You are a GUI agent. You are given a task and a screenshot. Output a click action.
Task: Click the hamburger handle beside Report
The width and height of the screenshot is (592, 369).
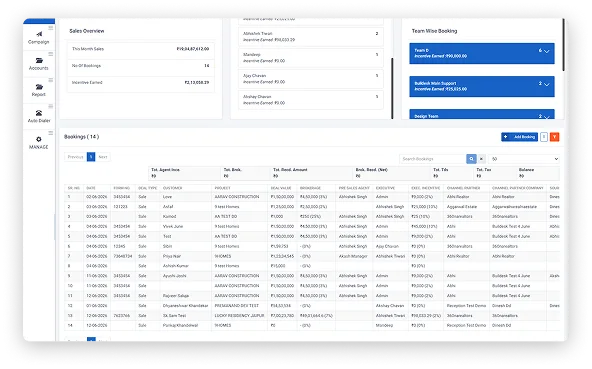click(x=51, y=80)
